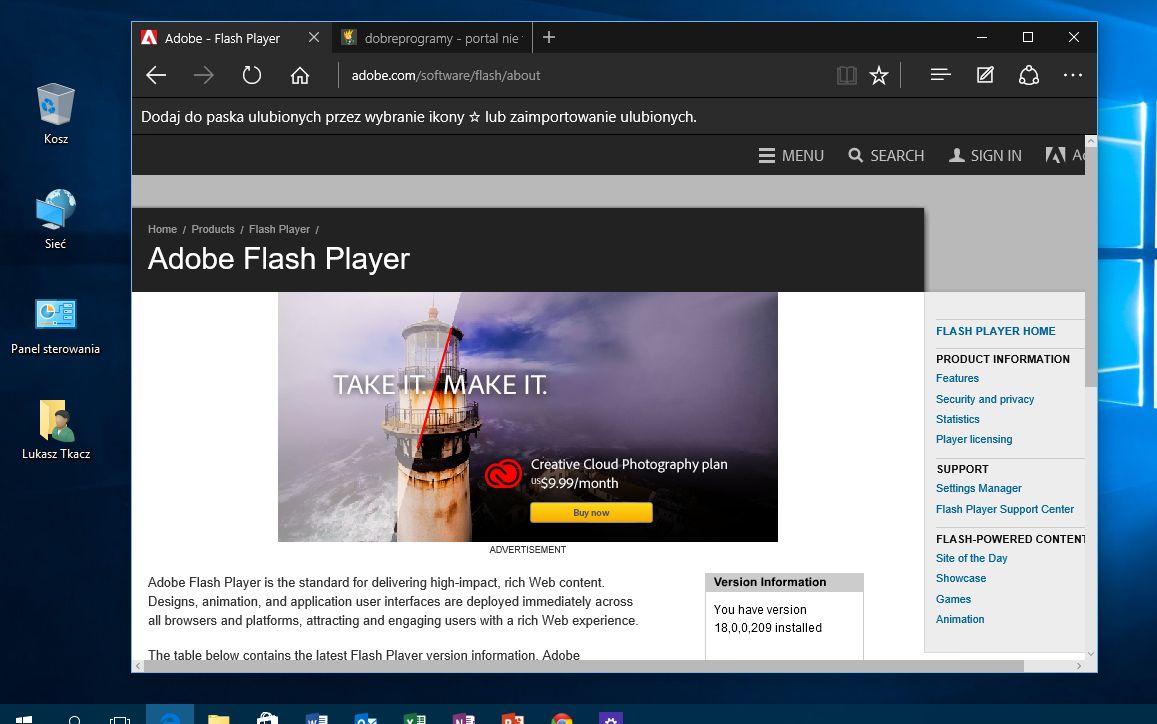Screen dimensions: 1157x724
Task: Open the Share icon in toolbar
Action: [1029, 75]
